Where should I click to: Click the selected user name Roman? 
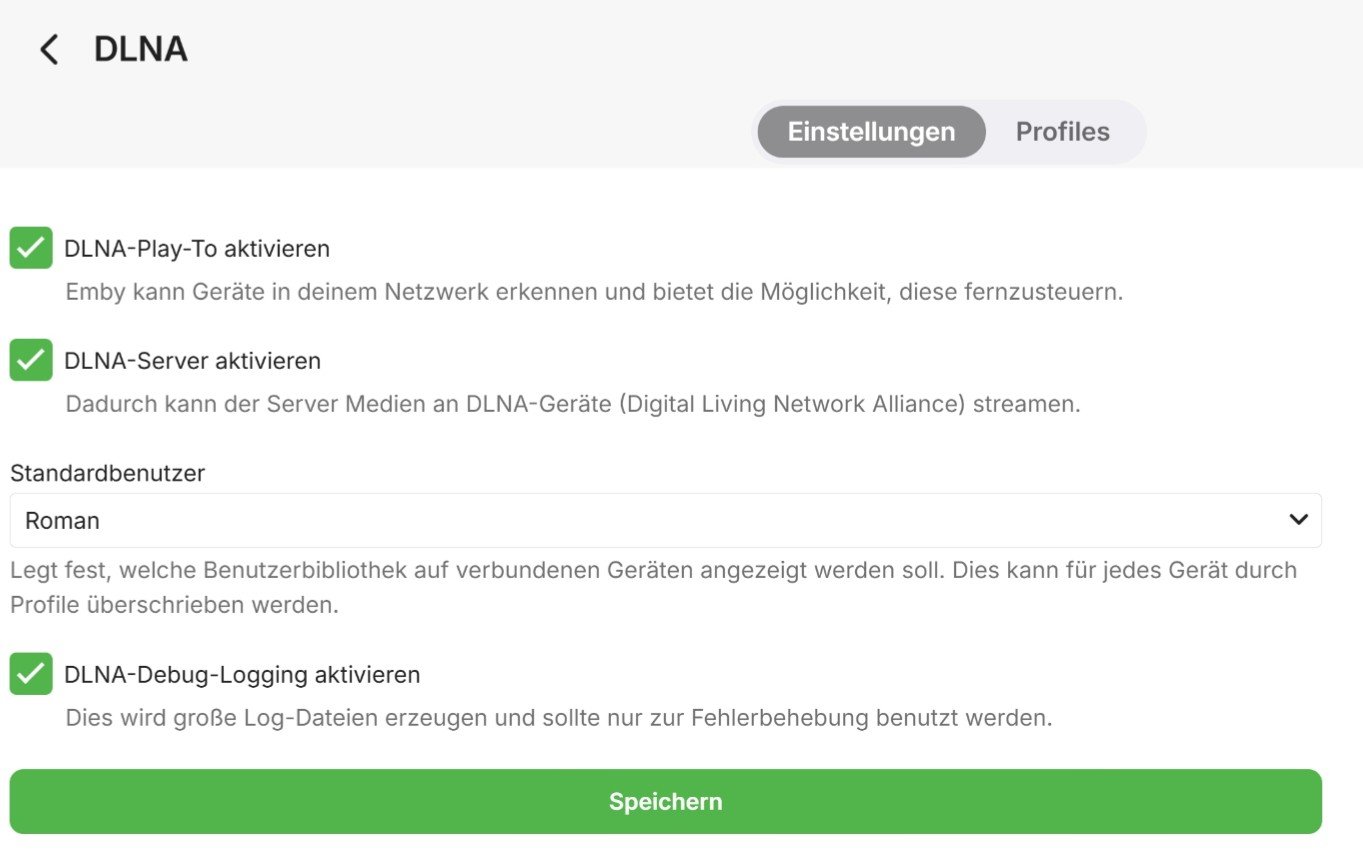63,521
